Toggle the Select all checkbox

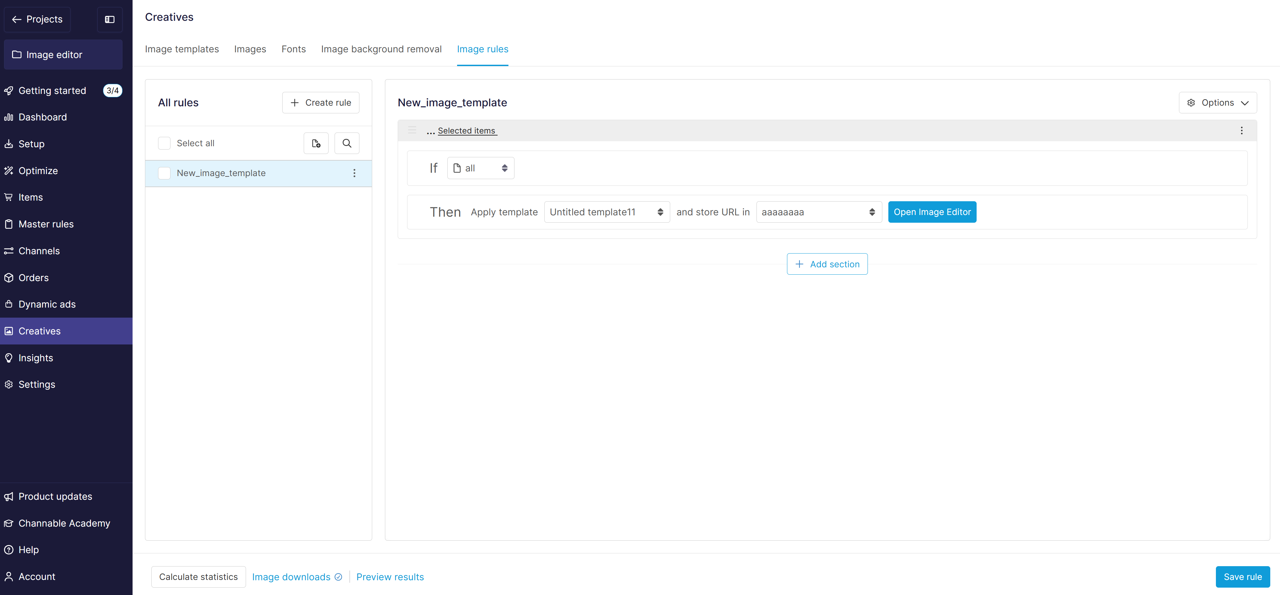tap(164, 143)
